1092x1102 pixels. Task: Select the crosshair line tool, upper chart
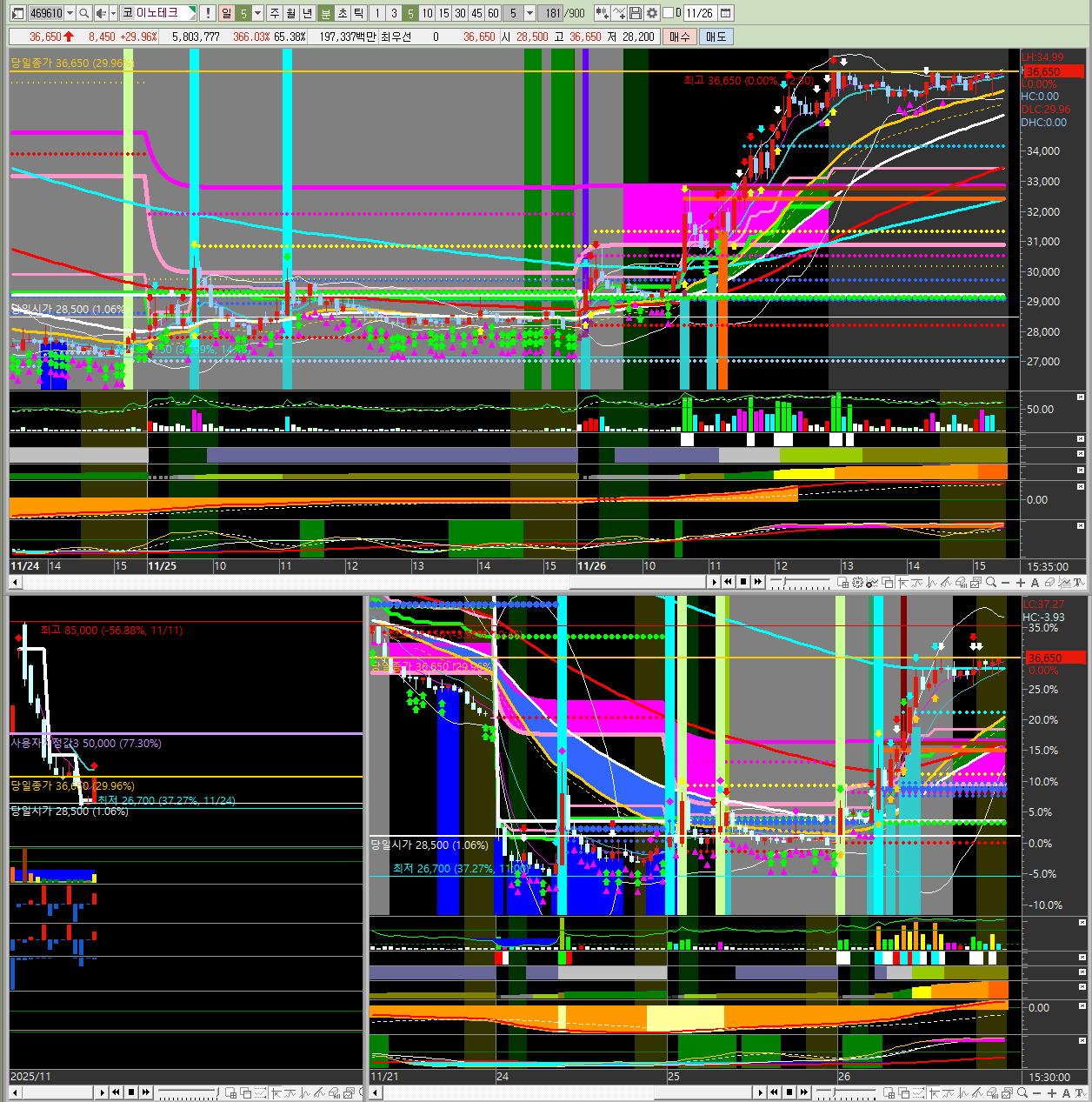click(902, 583)
